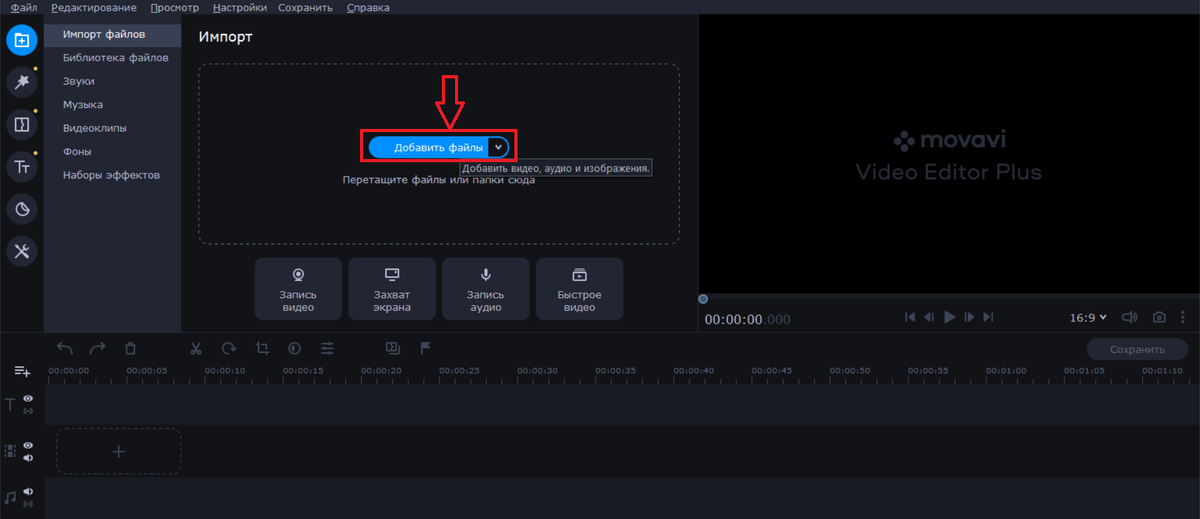Select Импорт файлов in side list
This screenshot has width=1200, height=519.
click(112, 34)
